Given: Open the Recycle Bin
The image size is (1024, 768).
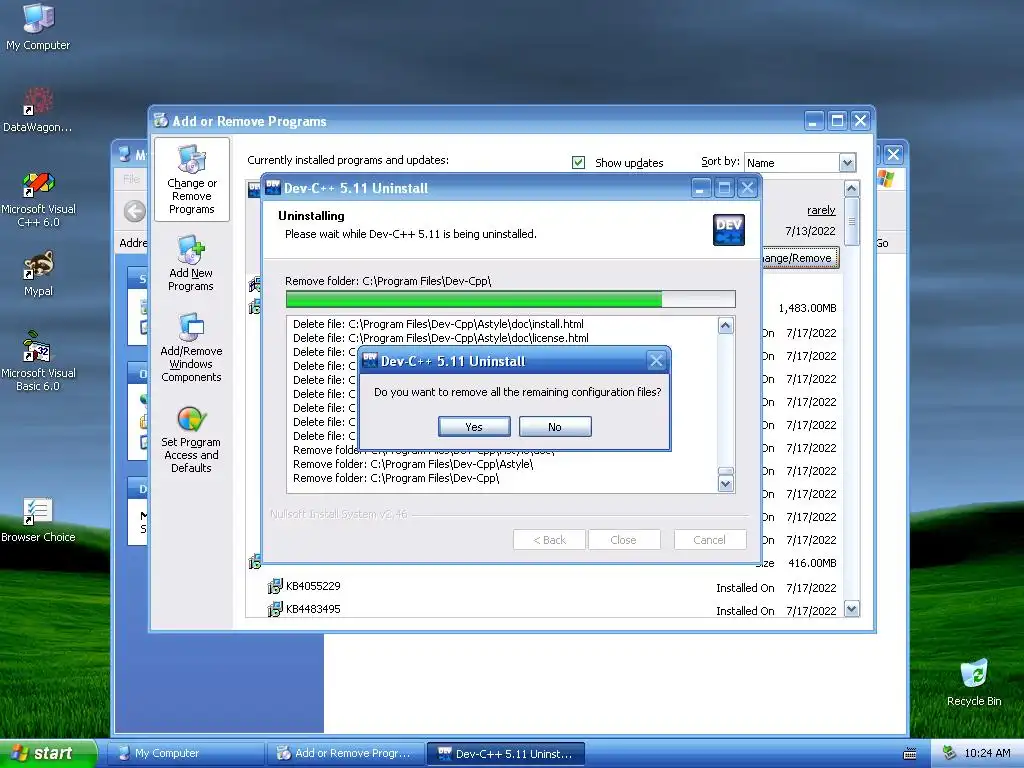Looking at the screenshot, I should tap(974, 683).
